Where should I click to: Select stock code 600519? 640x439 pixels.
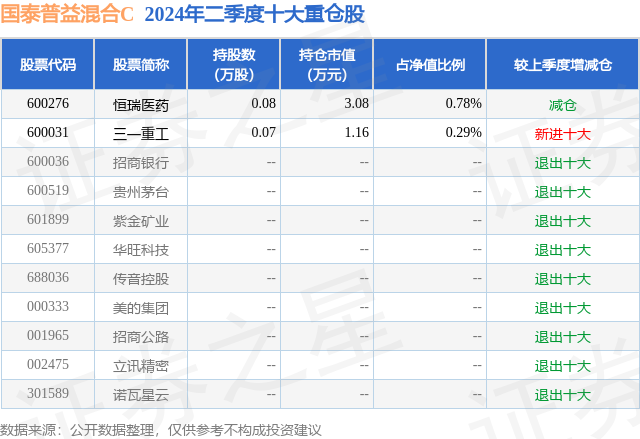(x=48, y=191)
